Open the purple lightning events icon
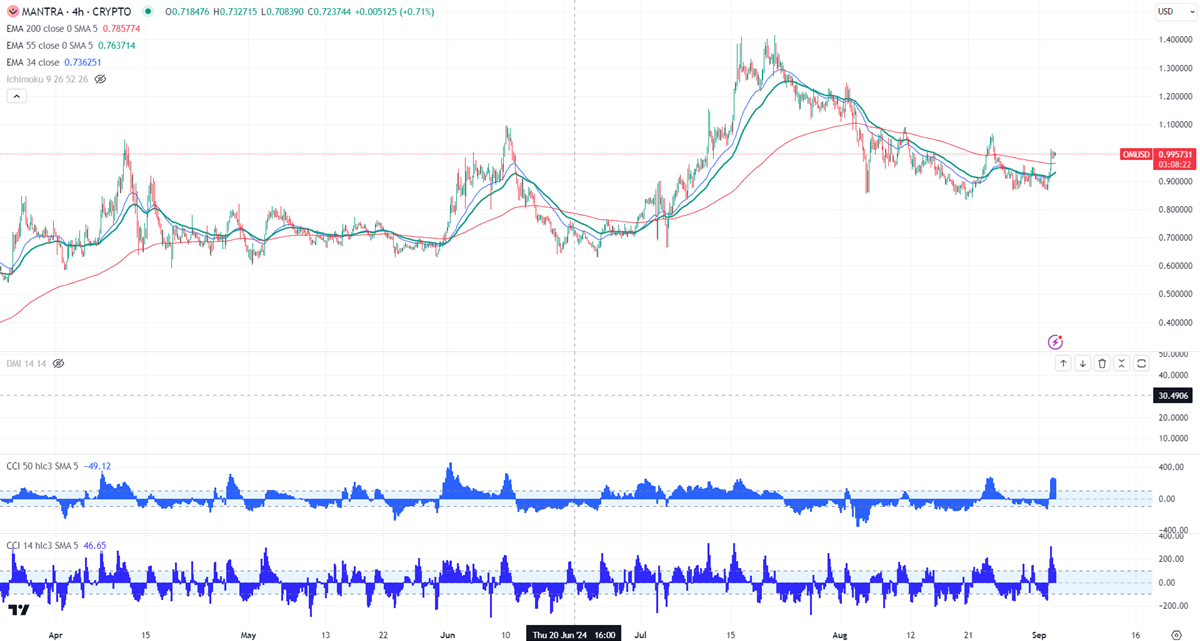Screen dimensions: 1200x641 coord(1055,341)
